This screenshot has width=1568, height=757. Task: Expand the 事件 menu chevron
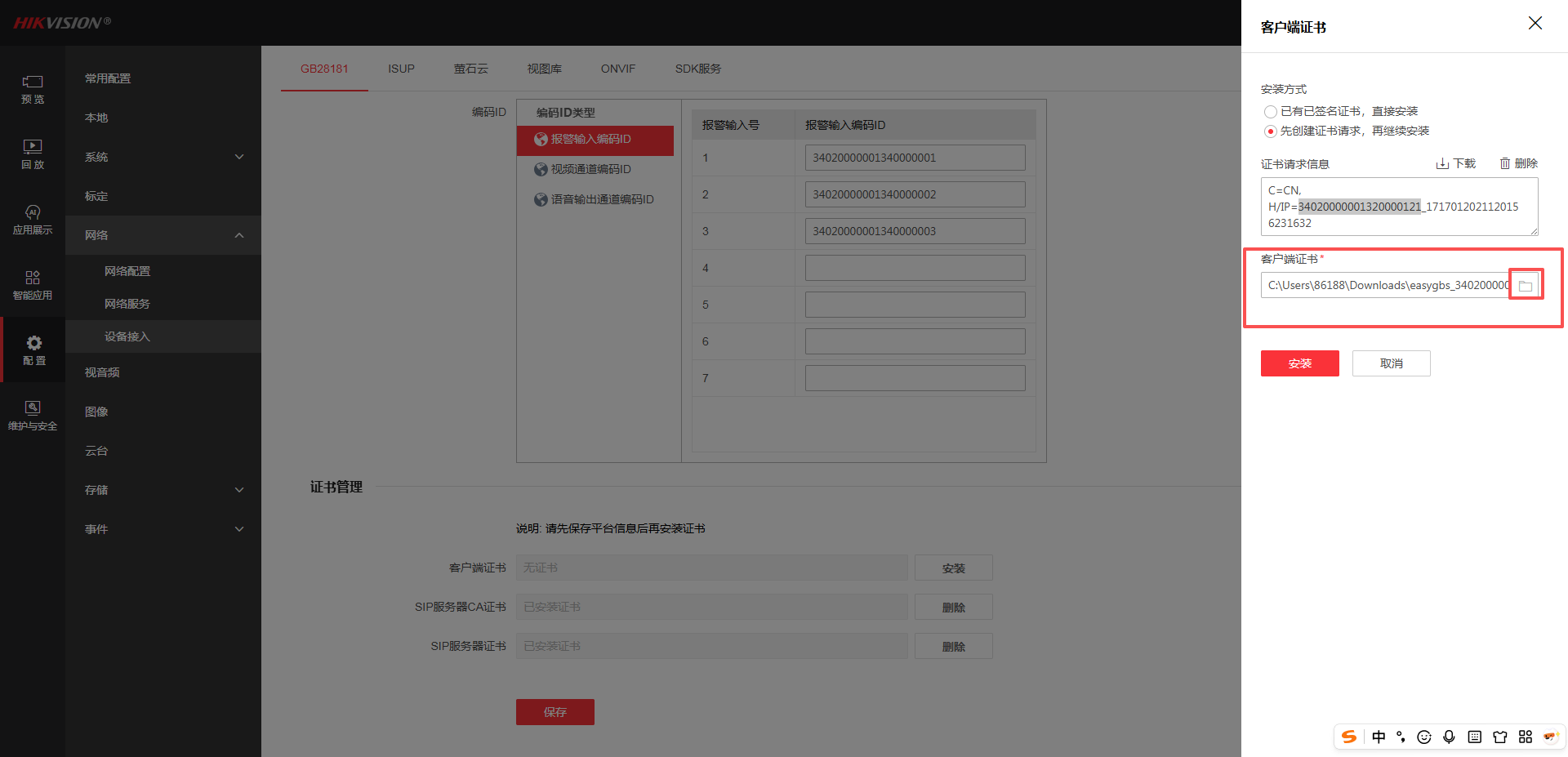tap(239, 529)
